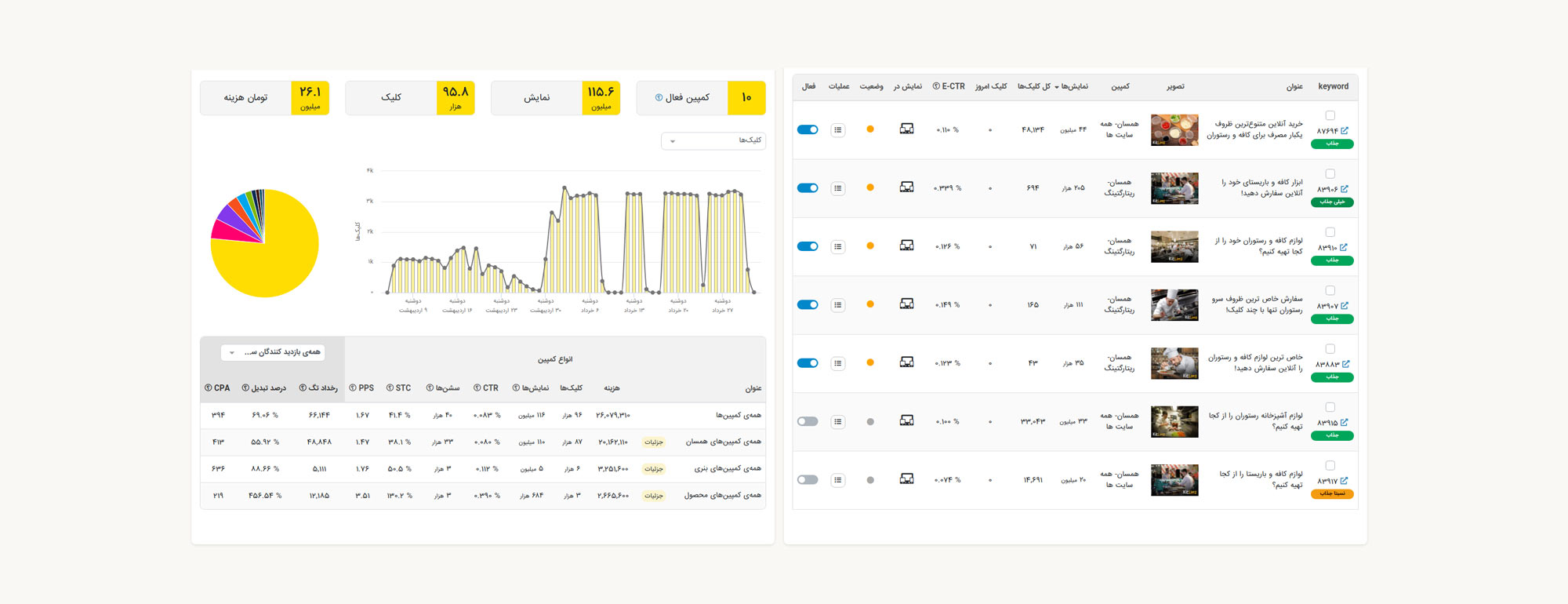Enable the toggle for ad 83915

click(808, 421)
